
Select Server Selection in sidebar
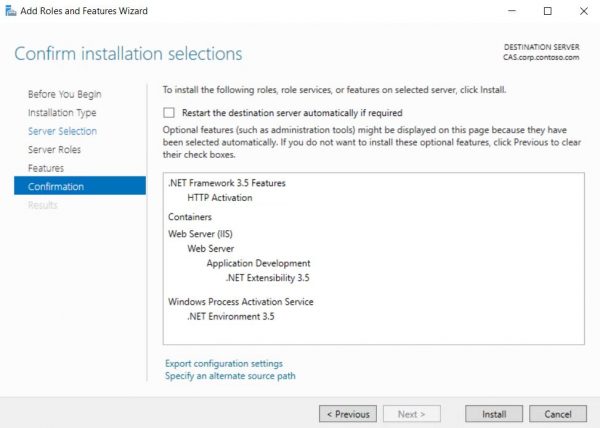62,131
